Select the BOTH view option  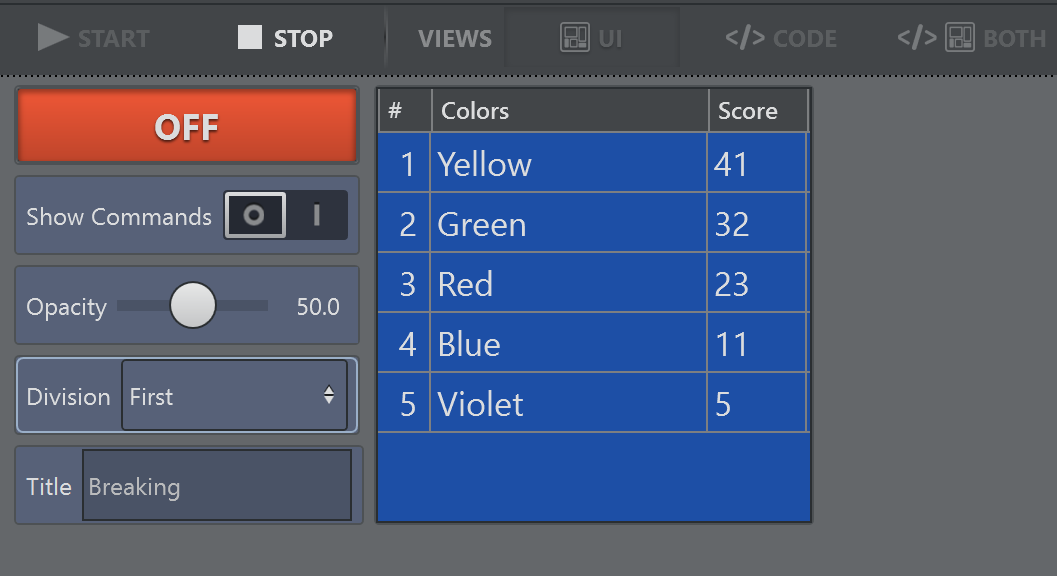tap(971, 38)
